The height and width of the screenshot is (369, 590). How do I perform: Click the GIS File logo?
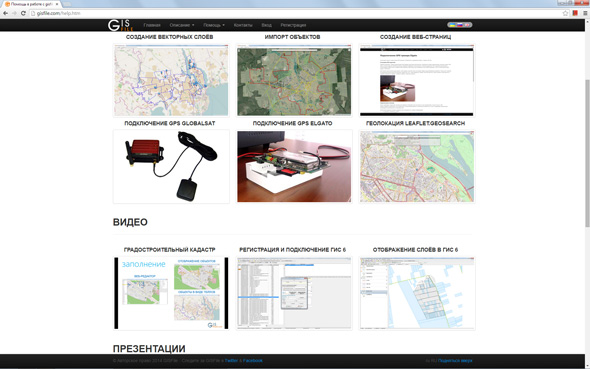[x=120, y=25]
